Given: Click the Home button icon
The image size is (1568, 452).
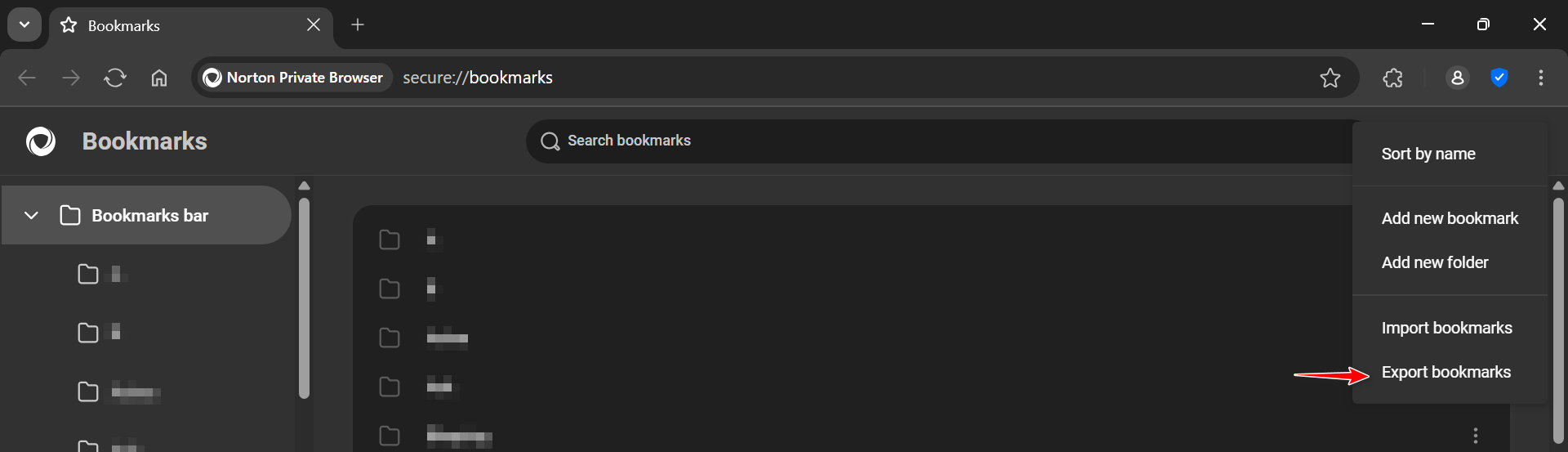Looking at the screenshot, I should (159, 78).
